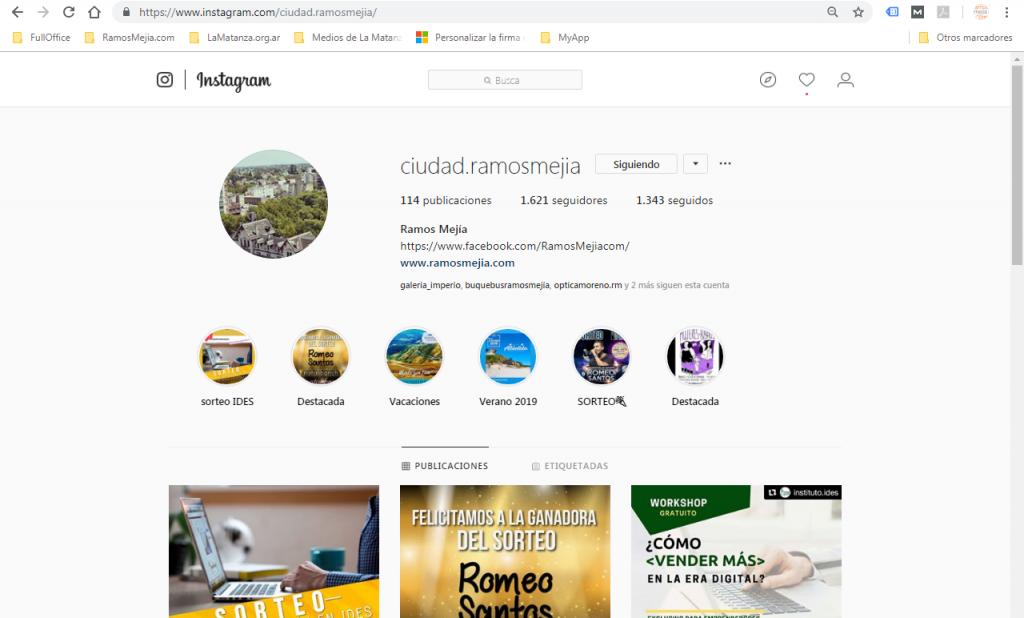The image size is (1024, 618).
Task: Click the 114 publicaciones count text
Action: (x=445, y=201)
